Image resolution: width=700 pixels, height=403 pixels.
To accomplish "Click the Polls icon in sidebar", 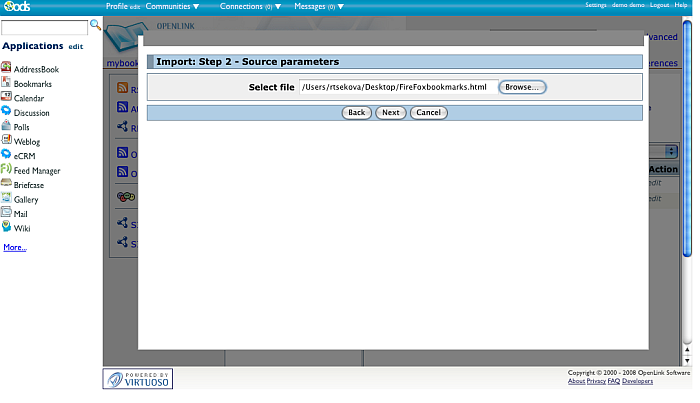I will tap(7, 127).
